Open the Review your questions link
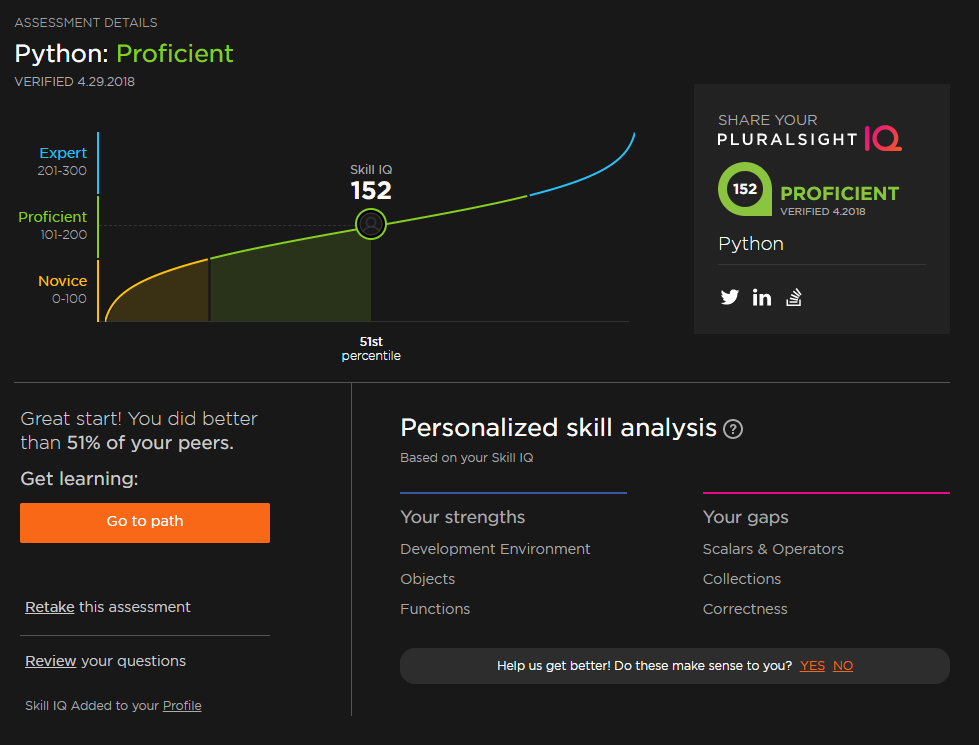This screenshot has height=745, width=979. pos(50,661)
